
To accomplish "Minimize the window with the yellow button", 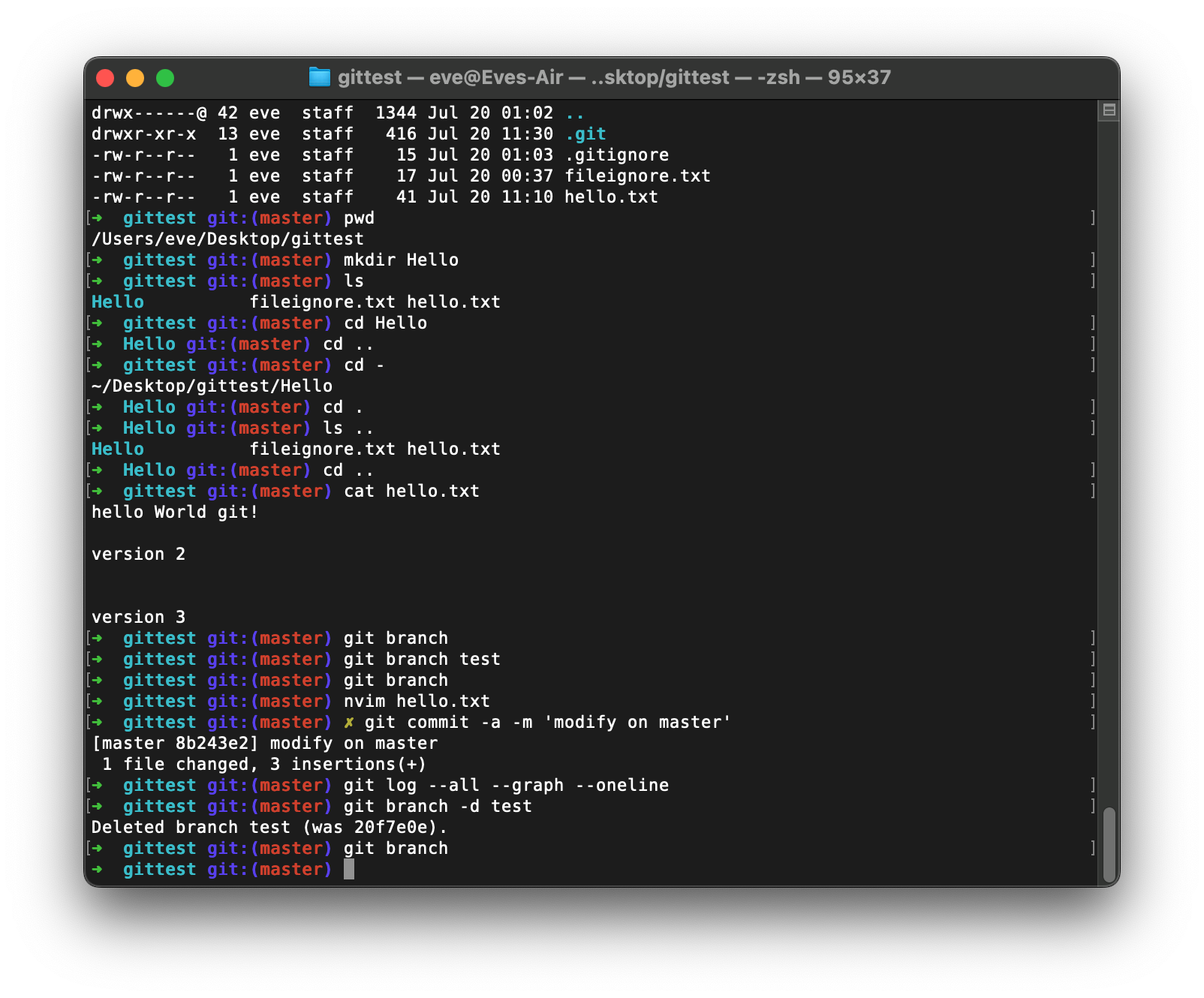I will point(135,78).
